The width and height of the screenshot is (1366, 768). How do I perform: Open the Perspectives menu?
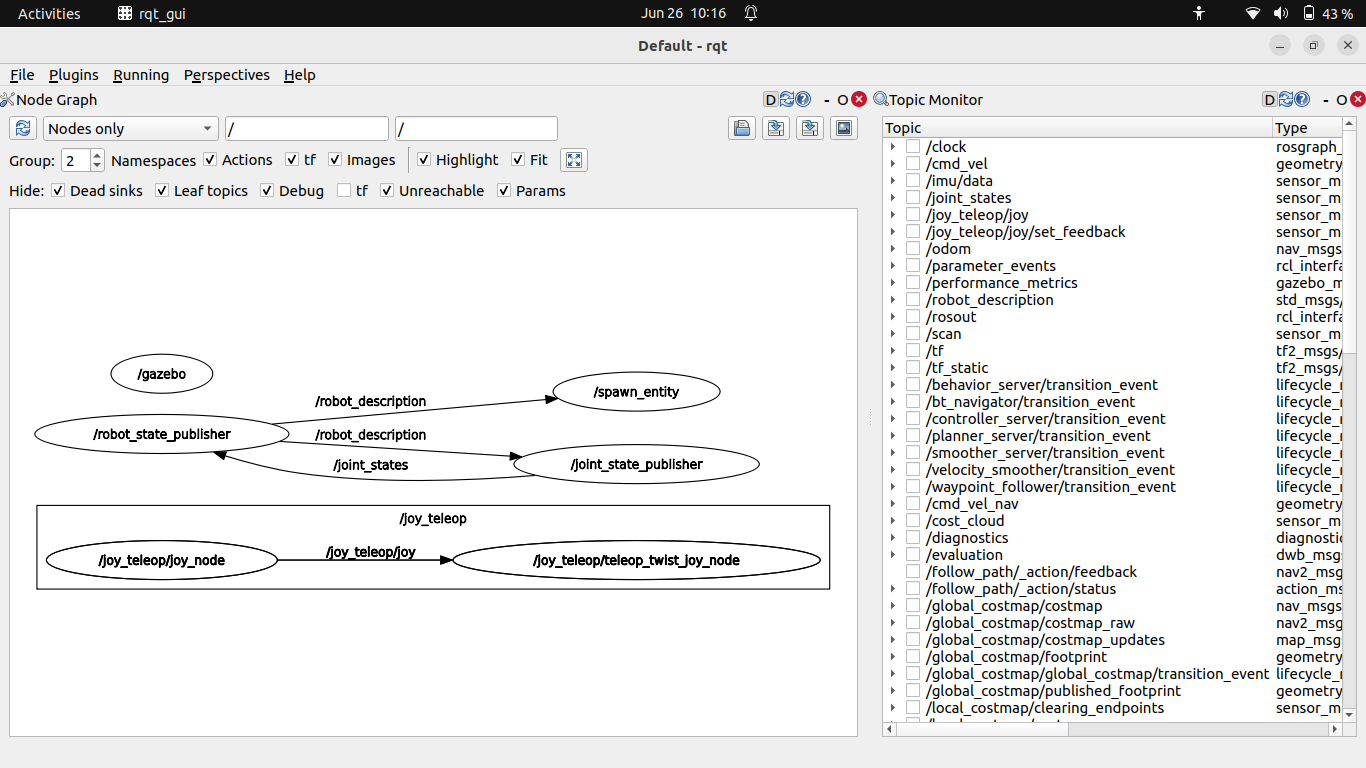[226, 75]
